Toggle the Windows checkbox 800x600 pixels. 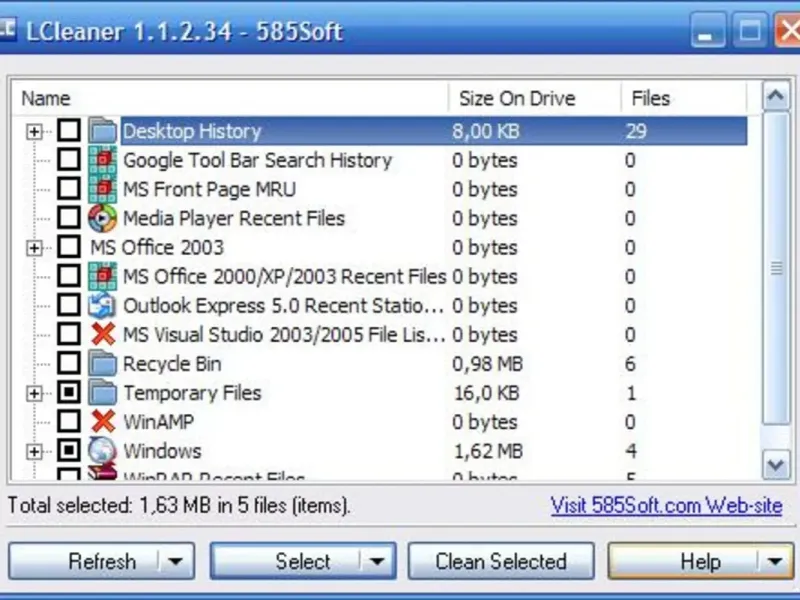click(68, 451)
